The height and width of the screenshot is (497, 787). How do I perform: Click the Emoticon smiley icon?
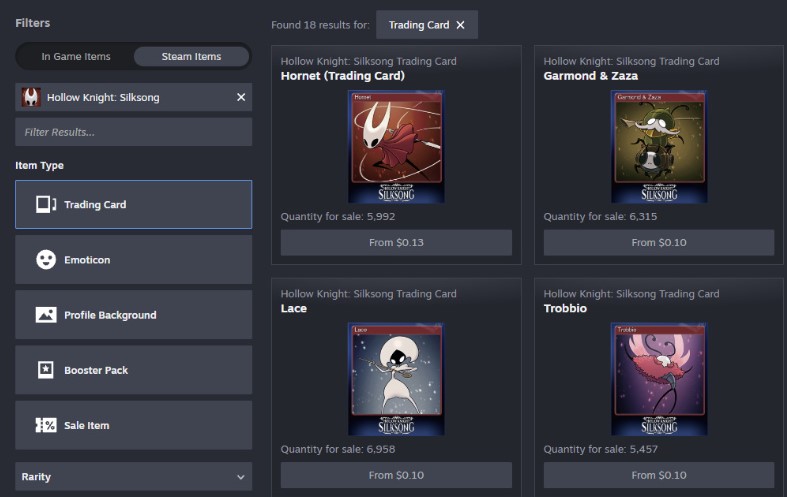point(46,260)
